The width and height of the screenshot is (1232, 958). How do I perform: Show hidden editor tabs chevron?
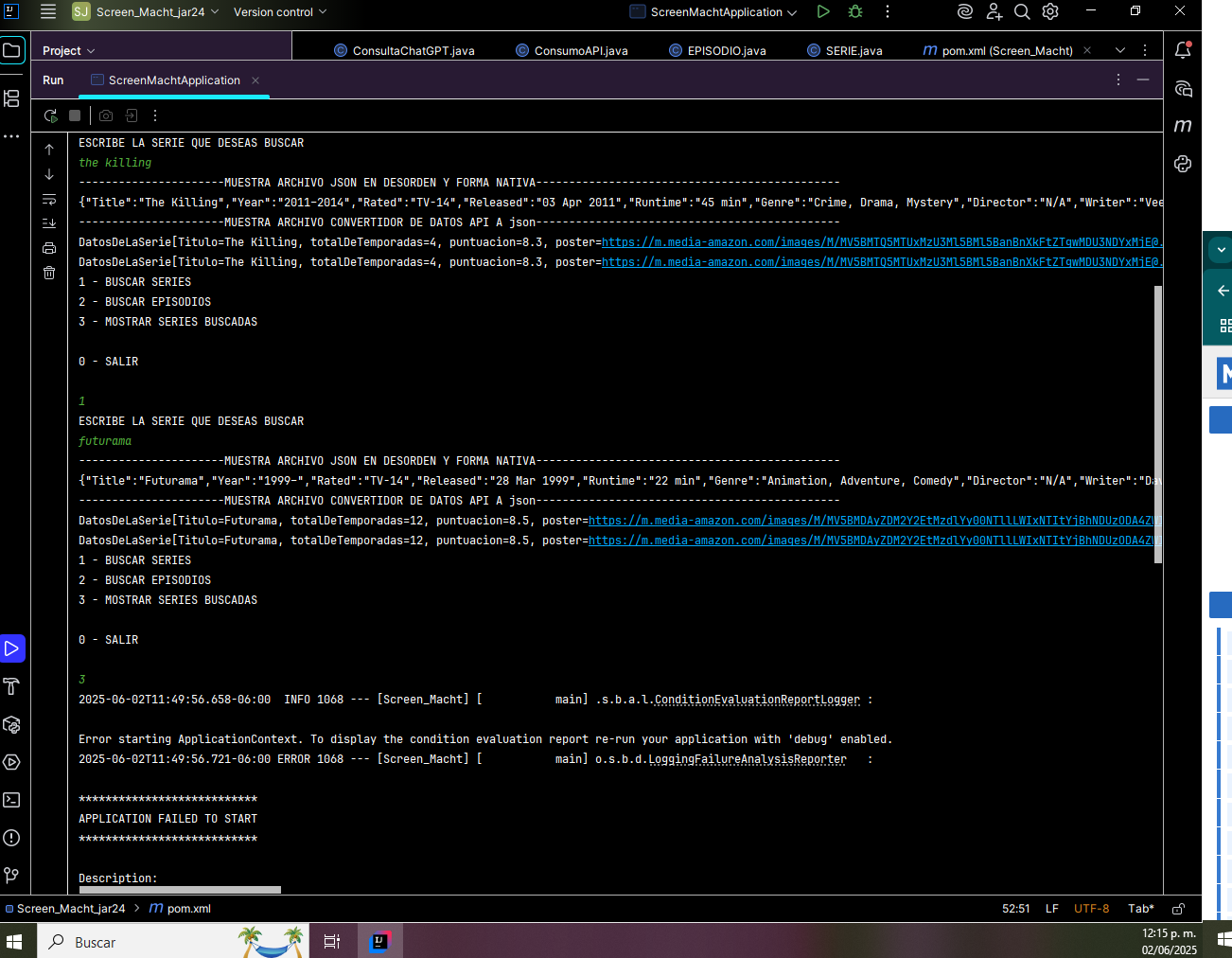pyautogui.click(x=1120, y=50)
